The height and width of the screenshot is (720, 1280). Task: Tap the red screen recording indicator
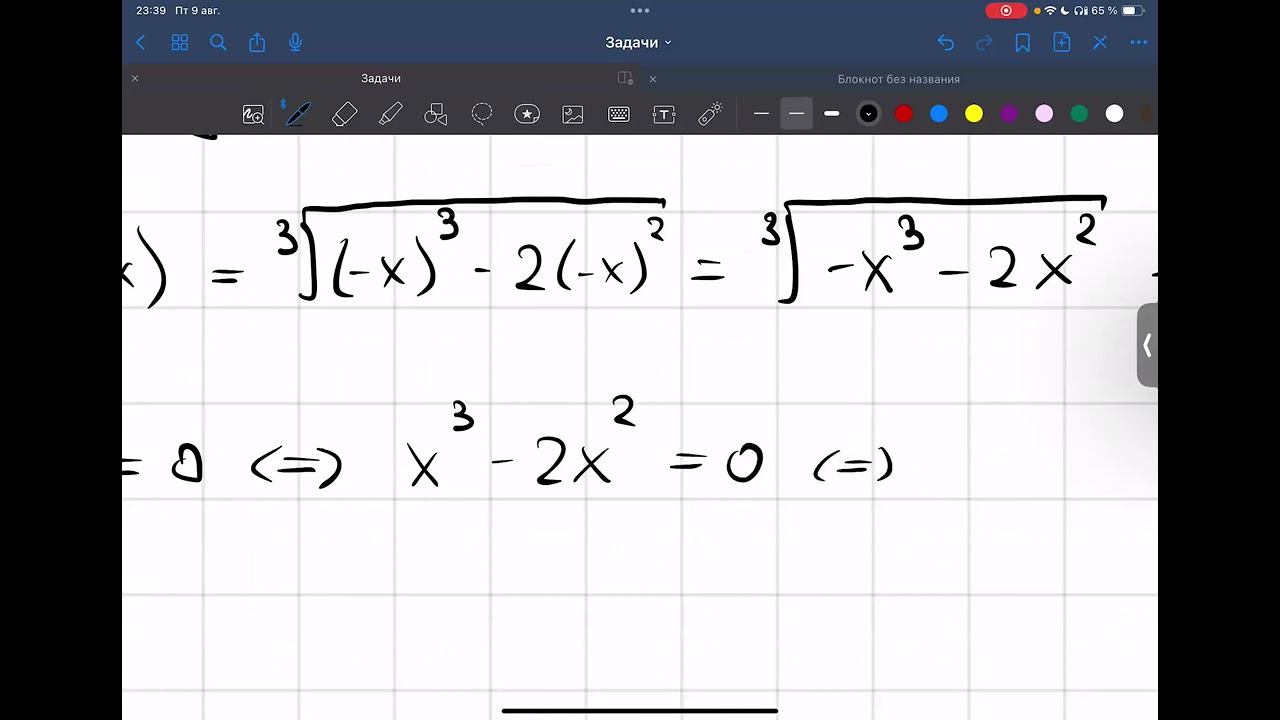[1005, 10]
